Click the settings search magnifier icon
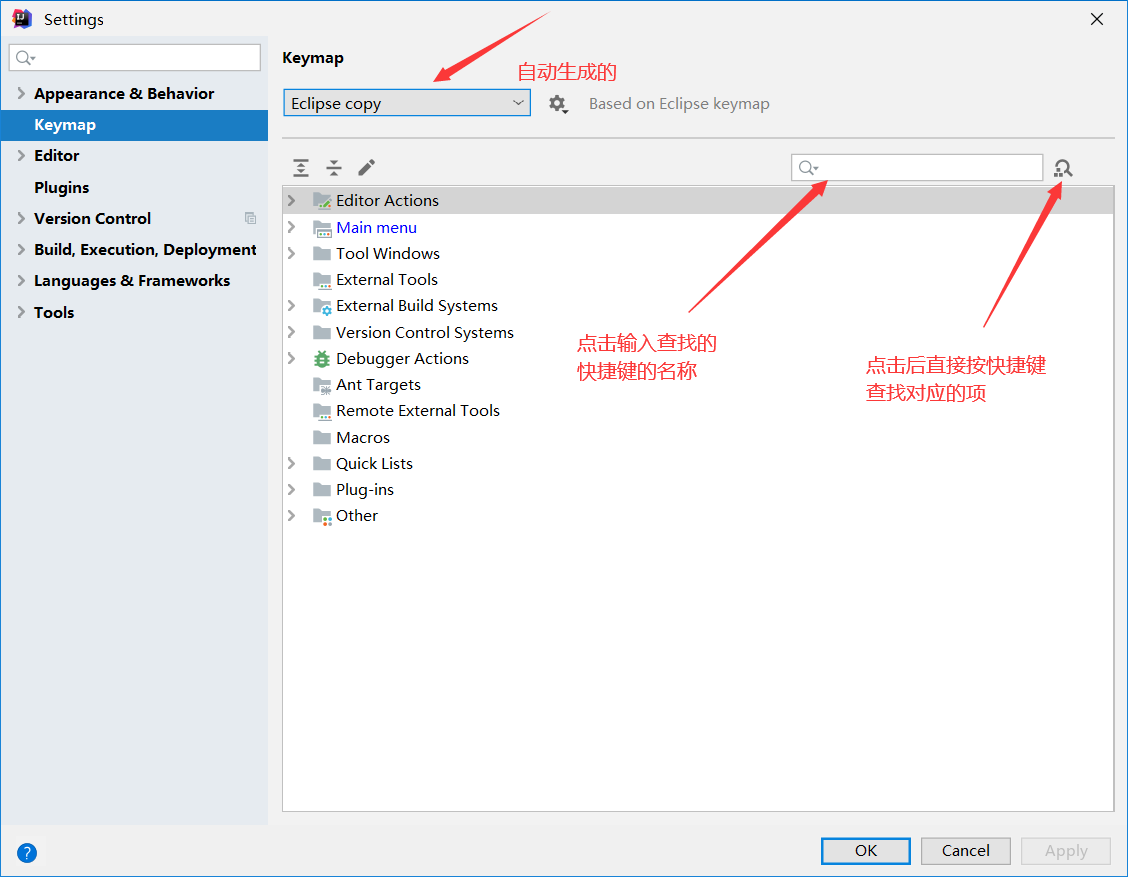 click(x=24, y=58)
